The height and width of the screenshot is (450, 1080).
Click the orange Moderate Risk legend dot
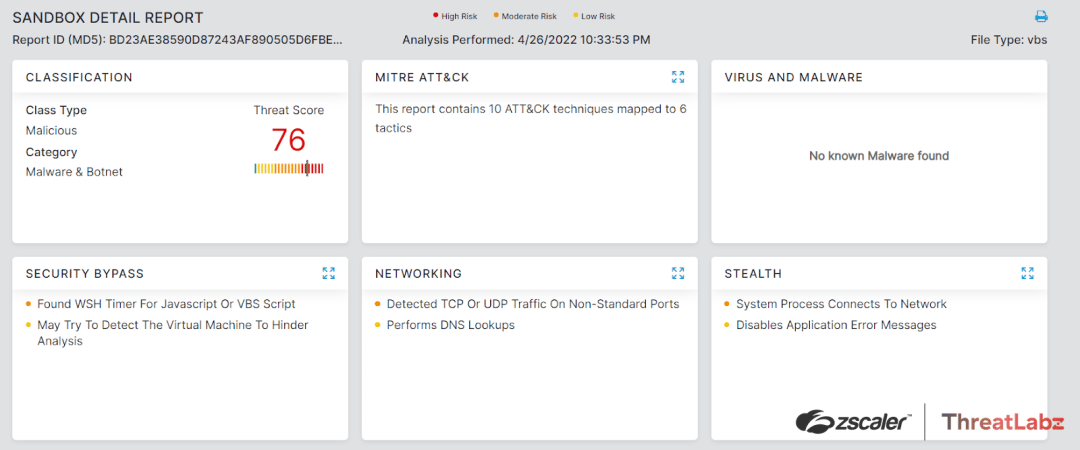pos(496,16)
